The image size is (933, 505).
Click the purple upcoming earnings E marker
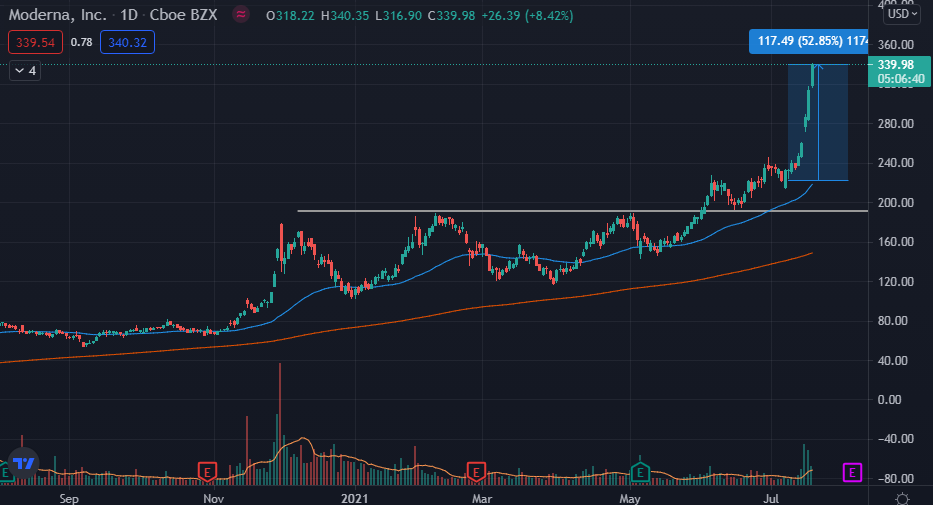tap(852, 473)
